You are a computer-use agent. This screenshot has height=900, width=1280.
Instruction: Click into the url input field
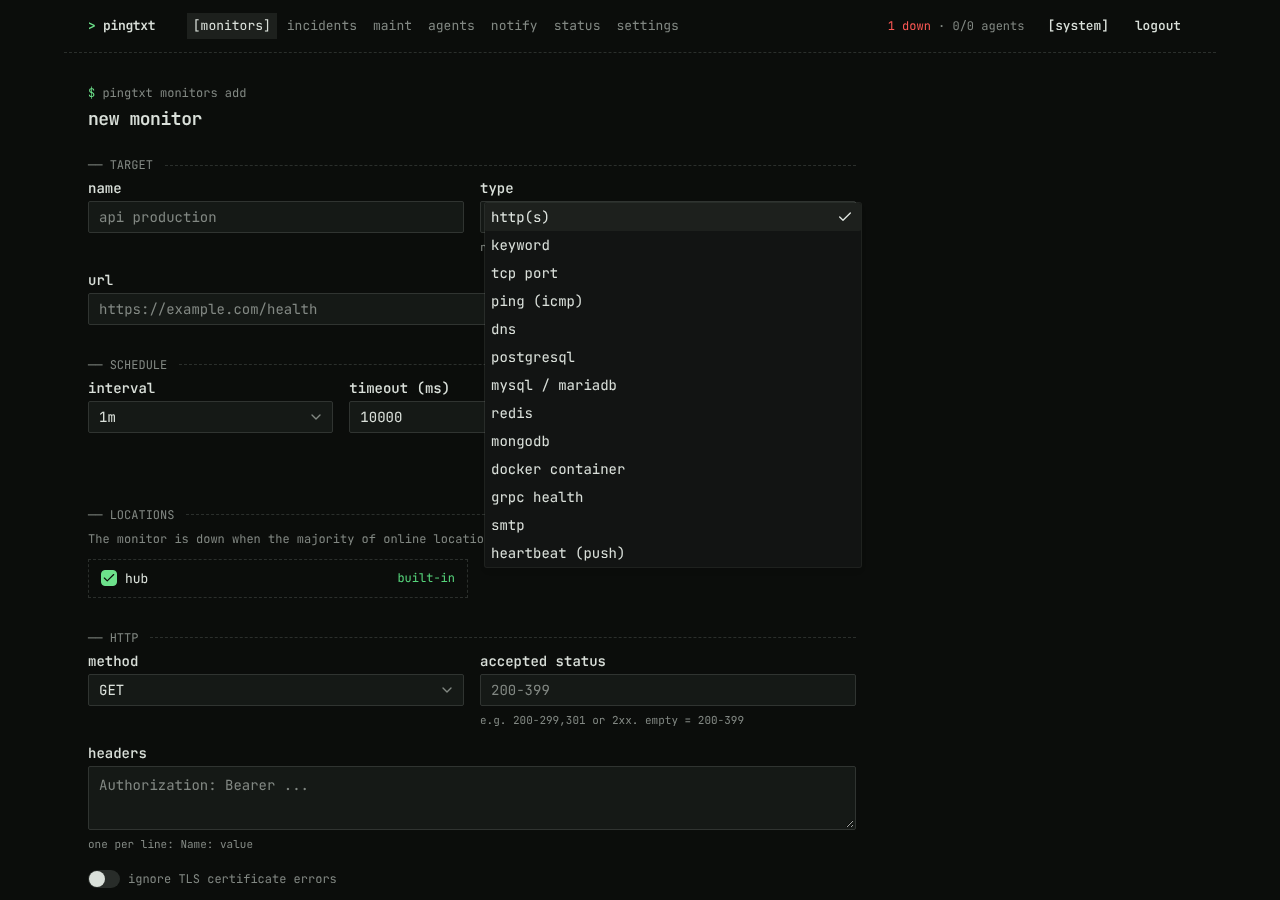pyautogui.click(x=286, y=309)
